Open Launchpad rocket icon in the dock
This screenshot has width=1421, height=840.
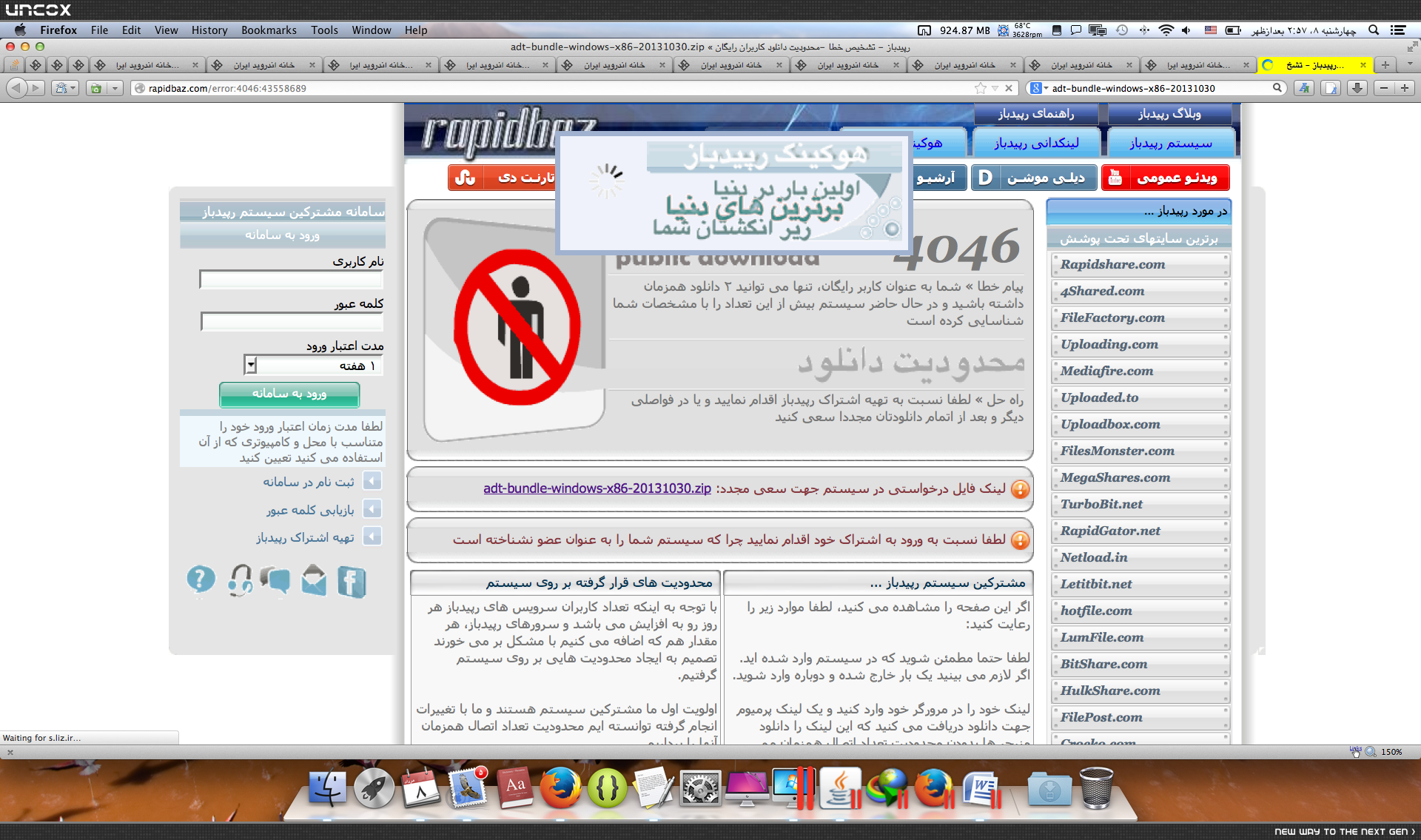click(374, 788)
